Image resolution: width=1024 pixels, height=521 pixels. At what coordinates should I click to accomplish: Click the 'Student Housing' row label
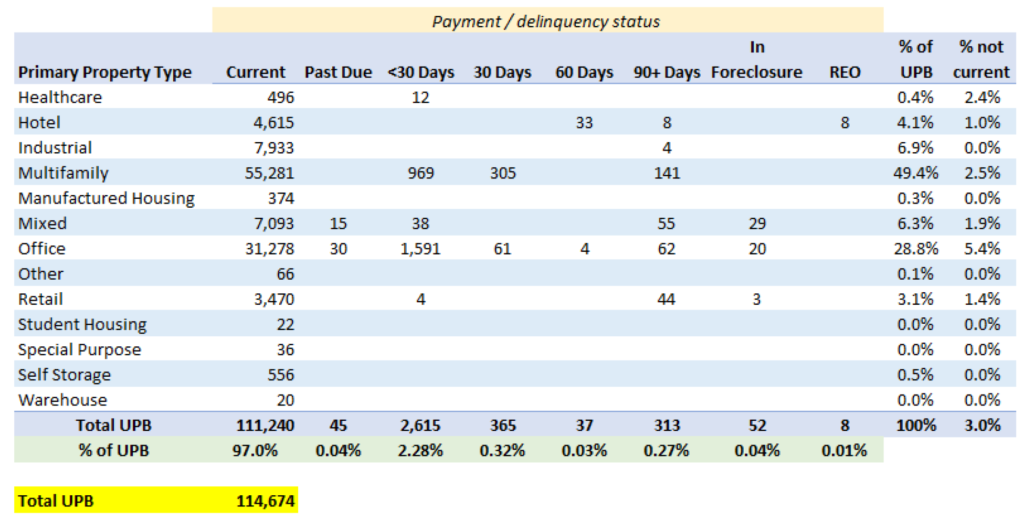pyautogui.click(x=82, y=324)
